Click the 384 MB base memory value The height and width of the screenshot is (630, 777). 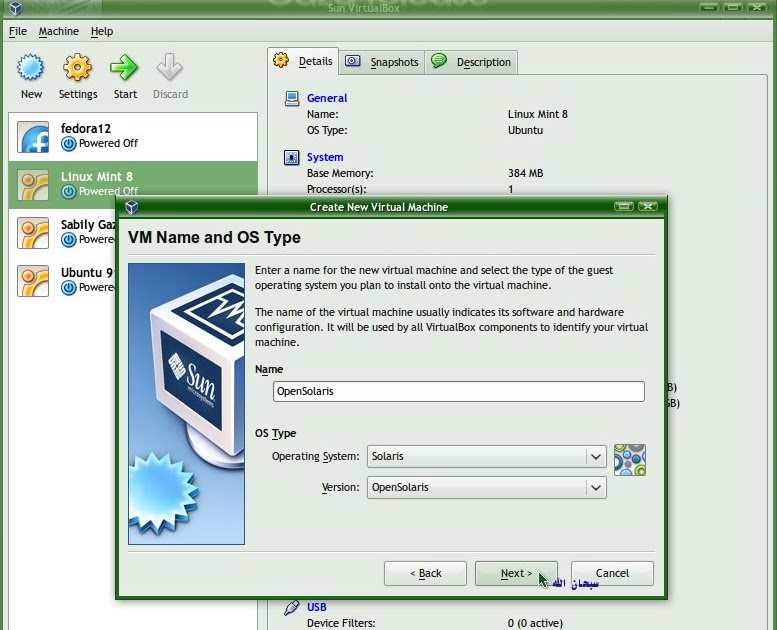(525, 173)
